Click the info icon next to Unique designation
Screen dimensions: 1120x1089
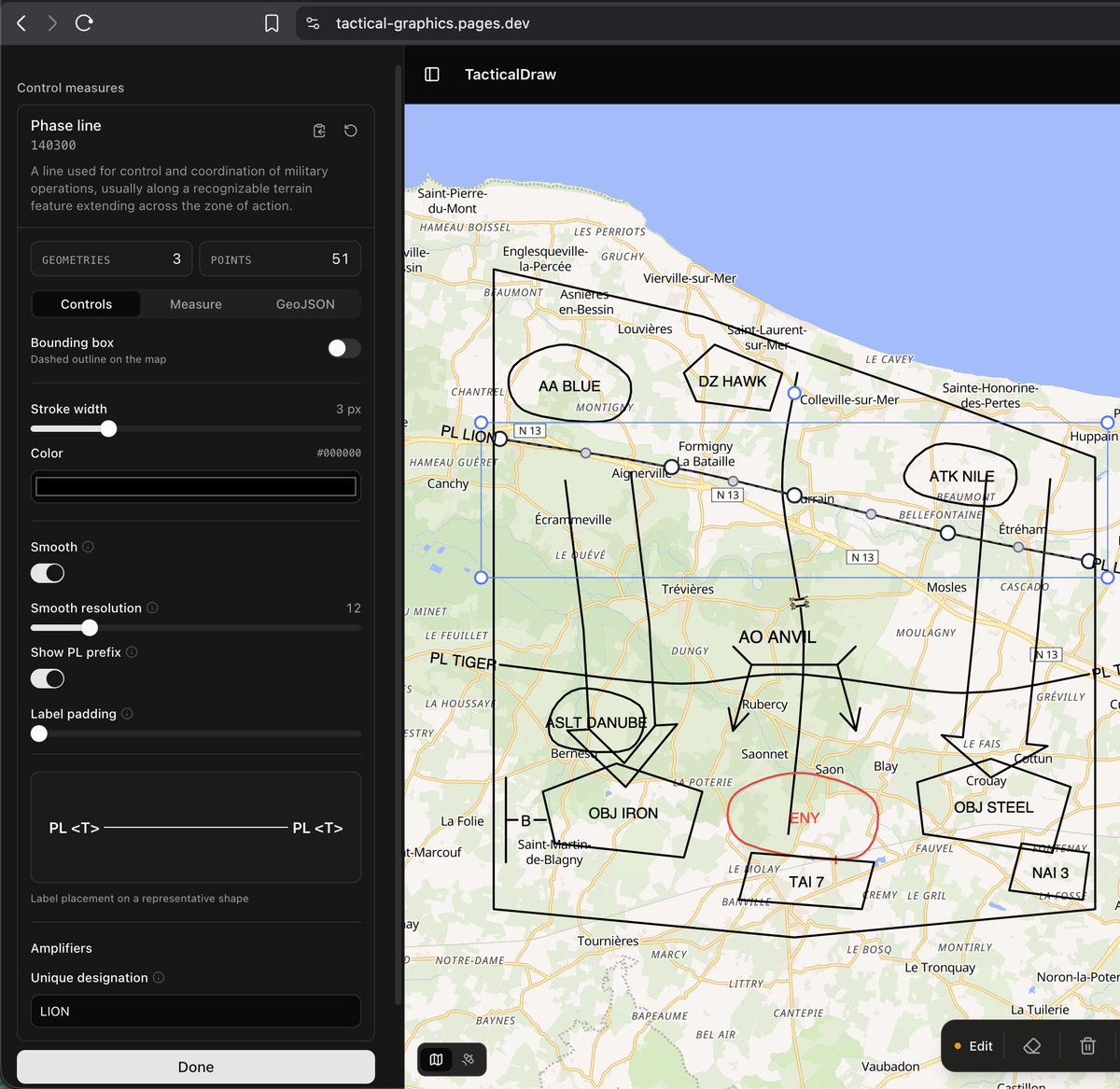pos(159,978)
